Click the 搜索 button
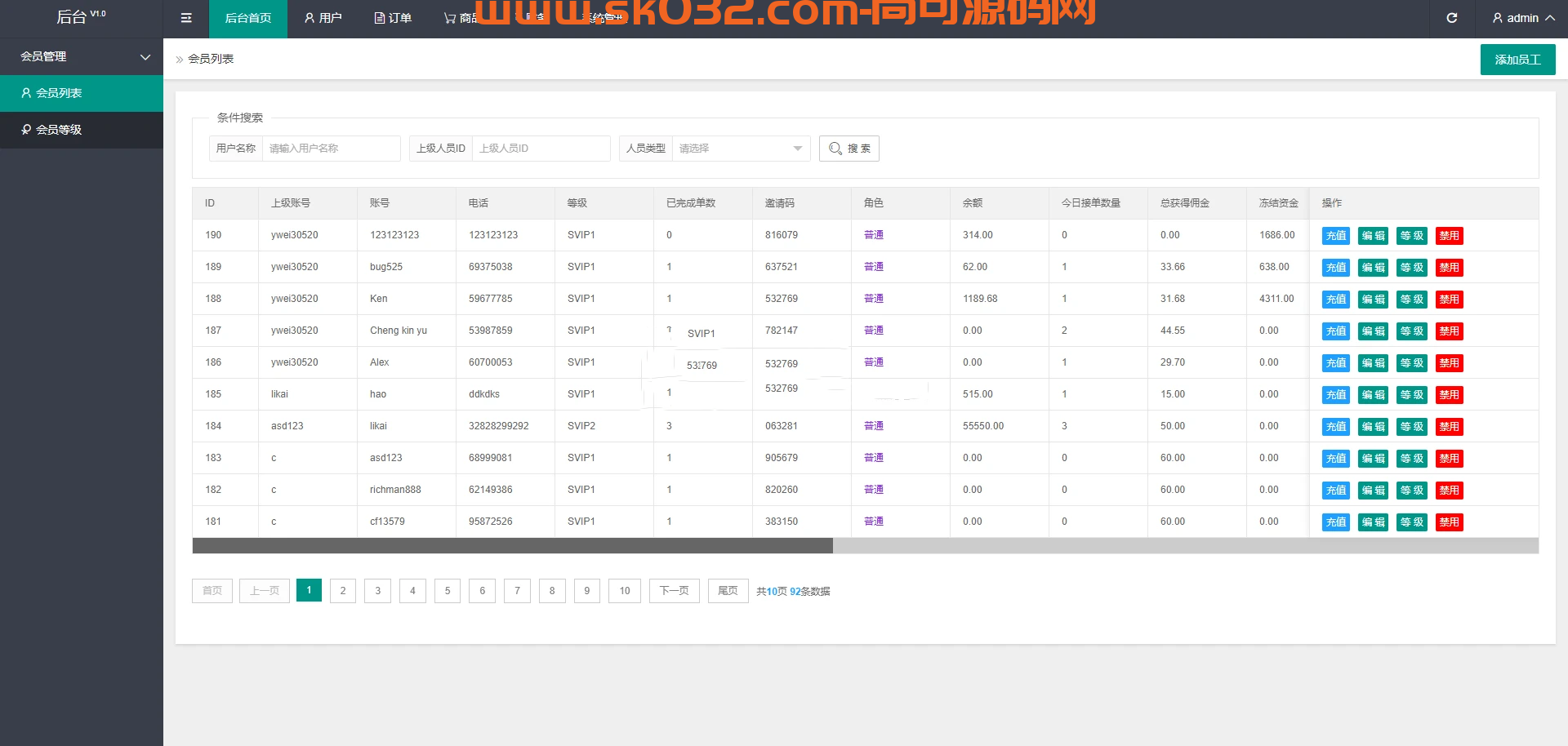The height and width of the screenshot is (746, 1568). coord(849,149)
